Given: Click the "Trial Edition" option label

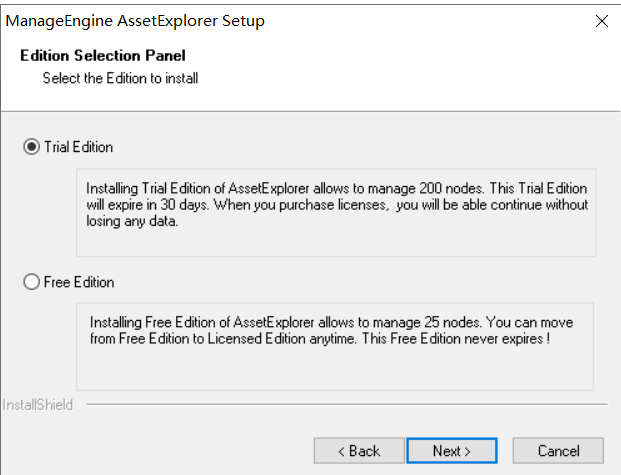Looking at the screenshot, I should pyautogui.click(x=78, y=147).
